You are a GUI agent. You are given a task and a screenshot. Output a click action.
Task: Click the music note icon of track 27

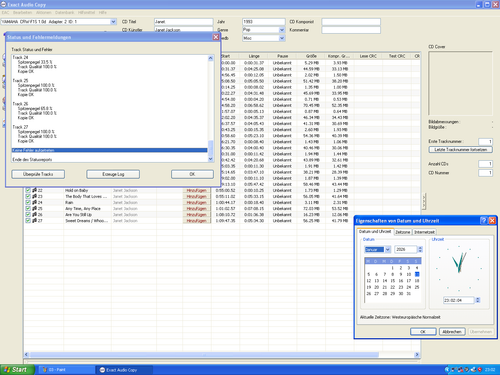34,221
